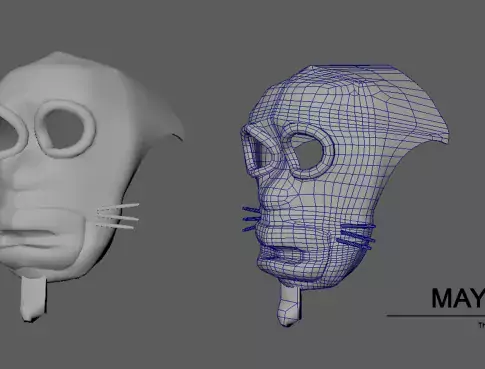
Task: Click the pointed ear tip of the smooth mask
Action: pyautogui.click(x=175, y=133)
